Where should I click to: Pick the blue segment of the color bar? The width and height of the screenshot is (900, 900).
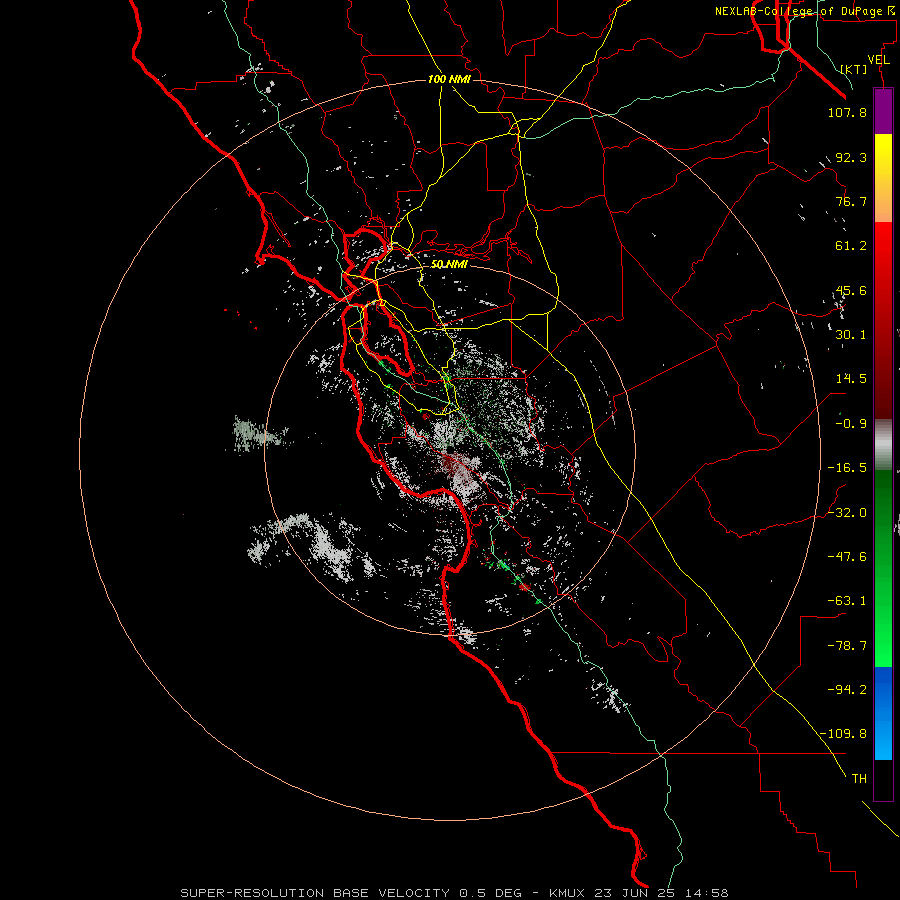[883, 713]
